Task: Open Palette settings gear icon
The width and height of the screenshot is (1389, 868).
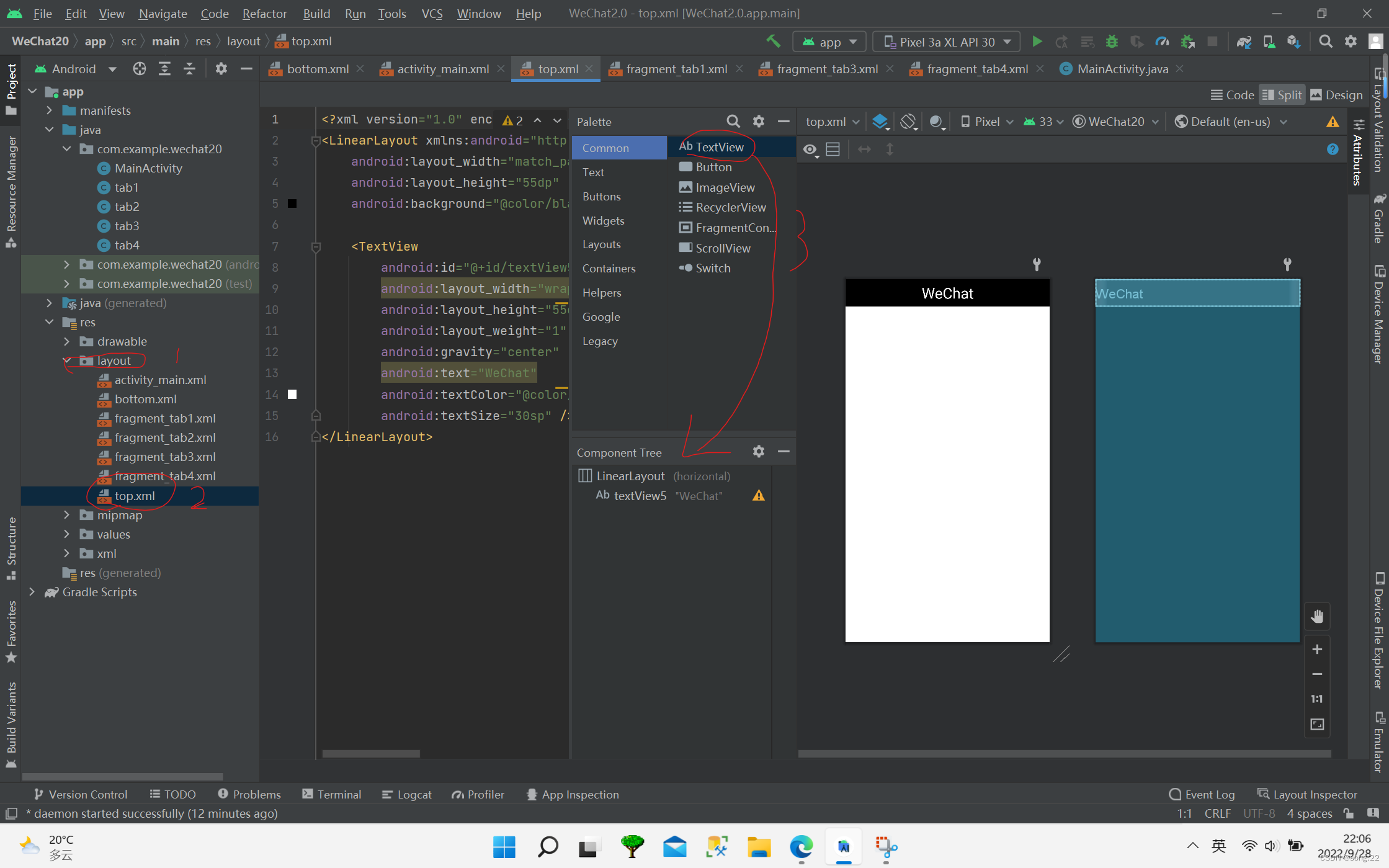Action: point(758,122)
